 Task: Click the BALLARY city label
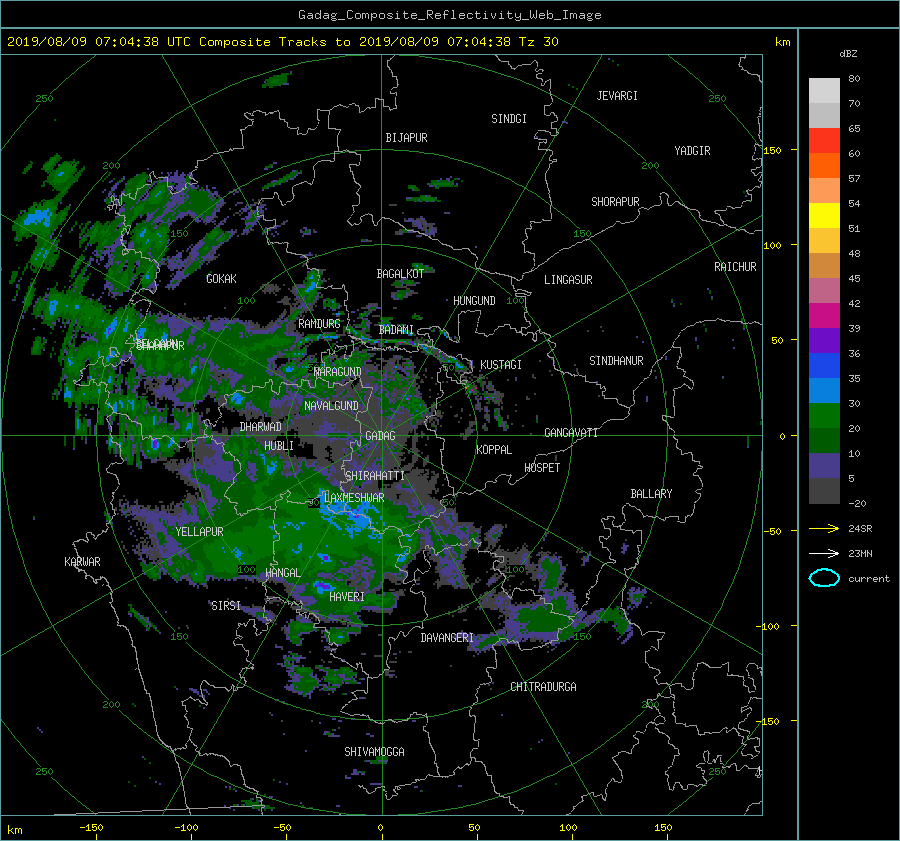tap(651, 494)
